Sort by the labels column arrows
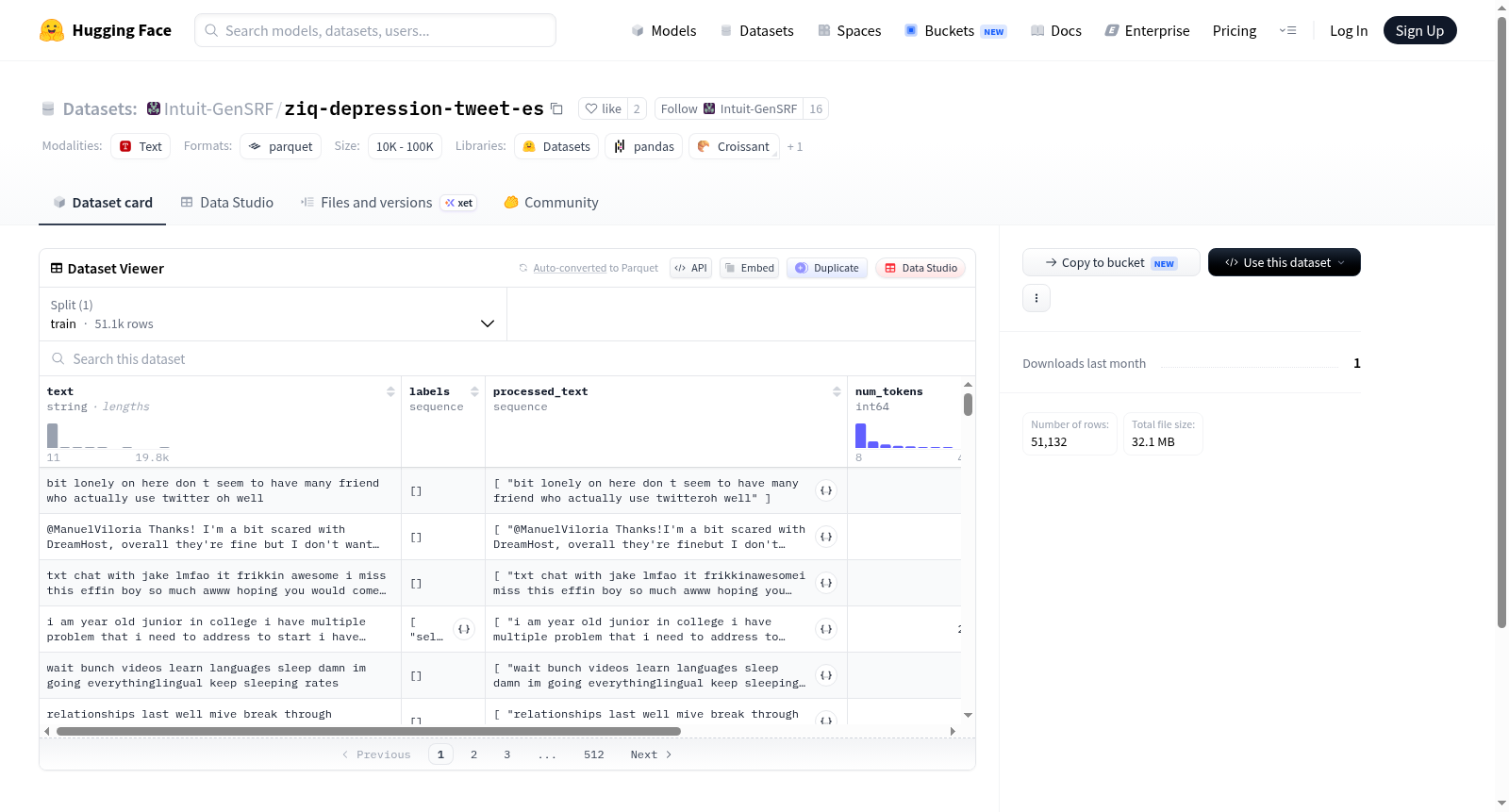Image resolution: width=1509 pixels, height=812 pixels. coord(474,391)
